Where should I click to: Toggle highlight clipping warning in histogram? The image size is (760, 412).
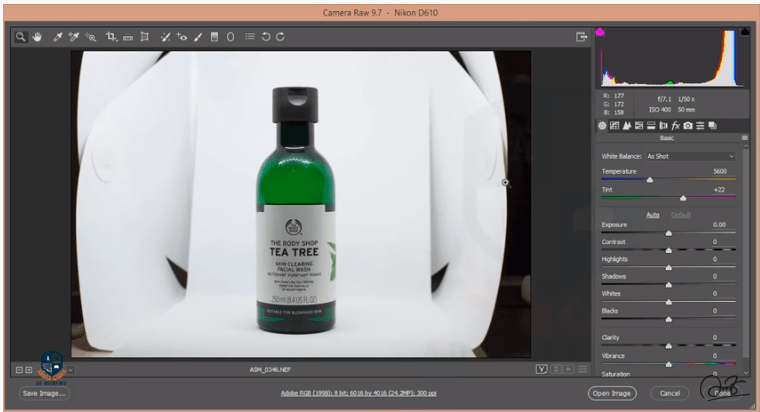[x=744, y=32]
